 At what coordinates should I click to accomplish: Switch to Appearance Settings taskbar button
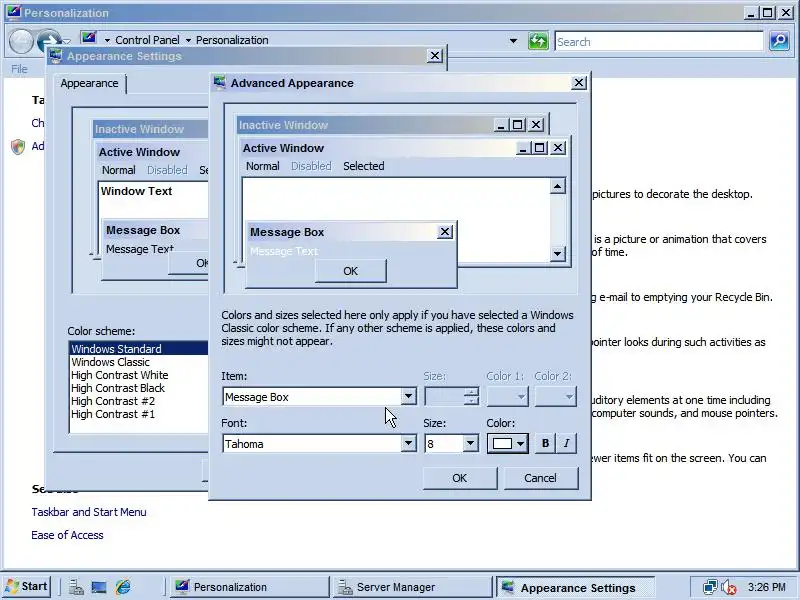tap(577, 588)
